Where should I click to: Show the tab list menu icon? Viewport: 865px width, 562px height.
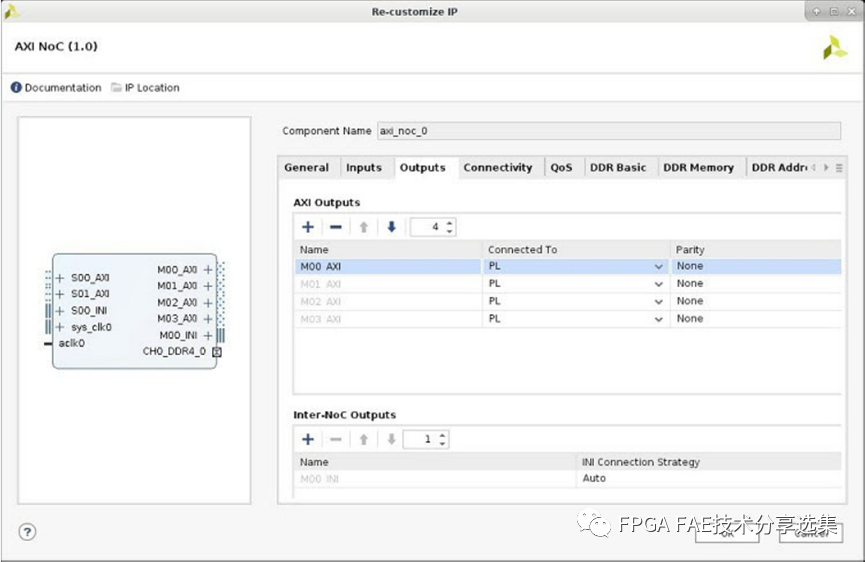click(x=839, y=168)
